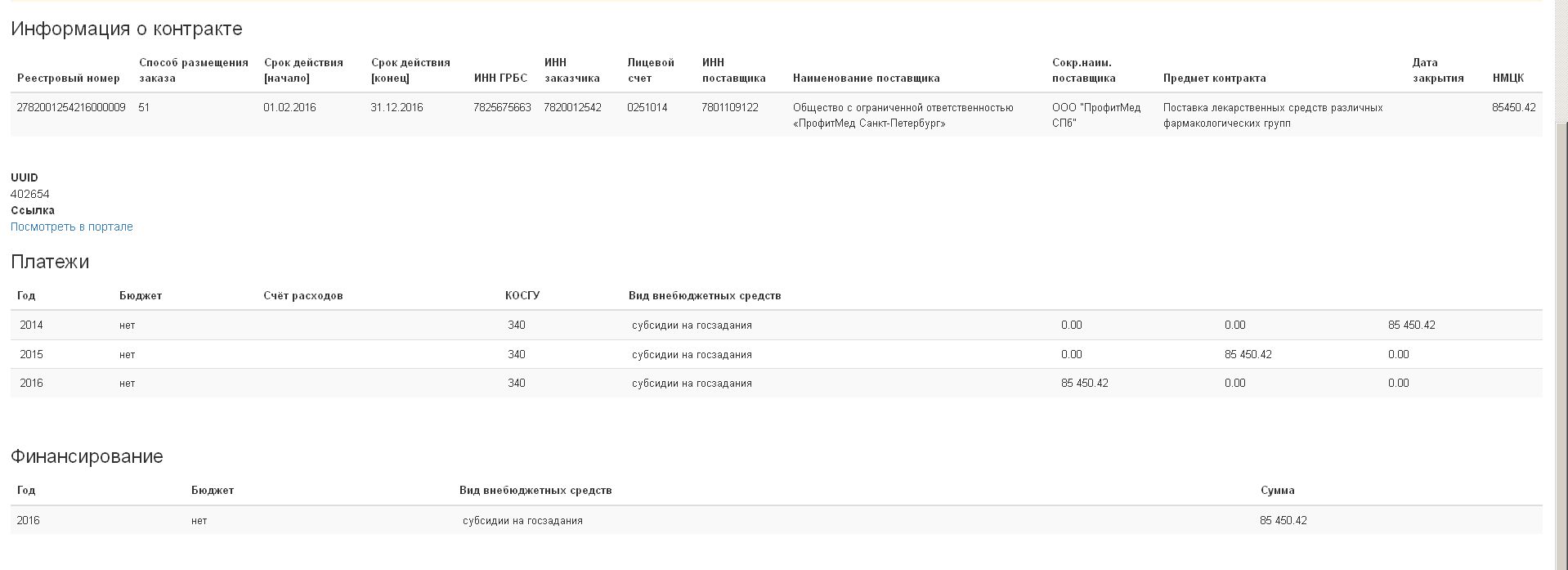Click the "НМЦК" column header
The width and height of the screenshot is (1568, 570).
(x=1508, y=79)
